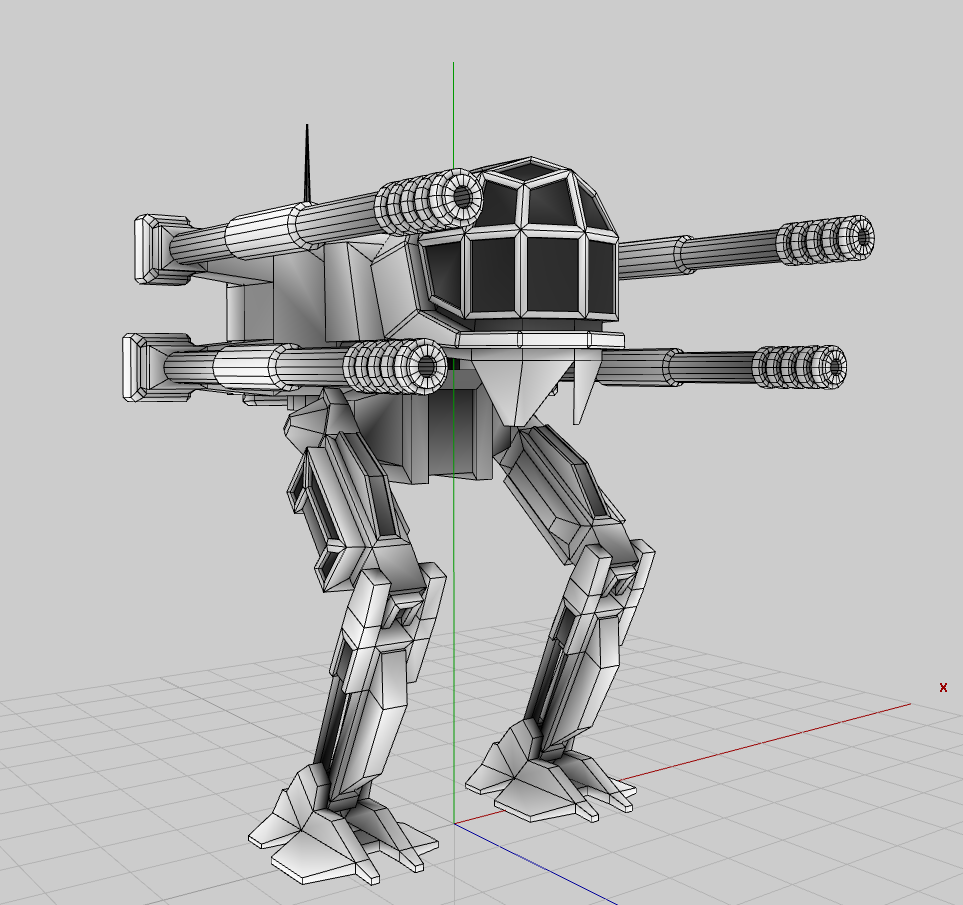This screenshot has height=905, width=963.
Task: Select the world origin point
Action: (456, 823)
